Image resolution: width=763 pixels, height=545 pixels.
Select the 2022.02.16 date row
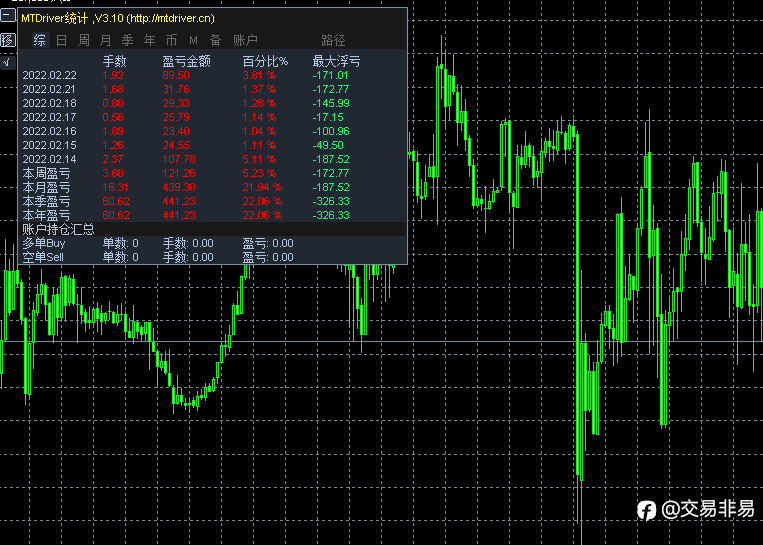(50, 131)
